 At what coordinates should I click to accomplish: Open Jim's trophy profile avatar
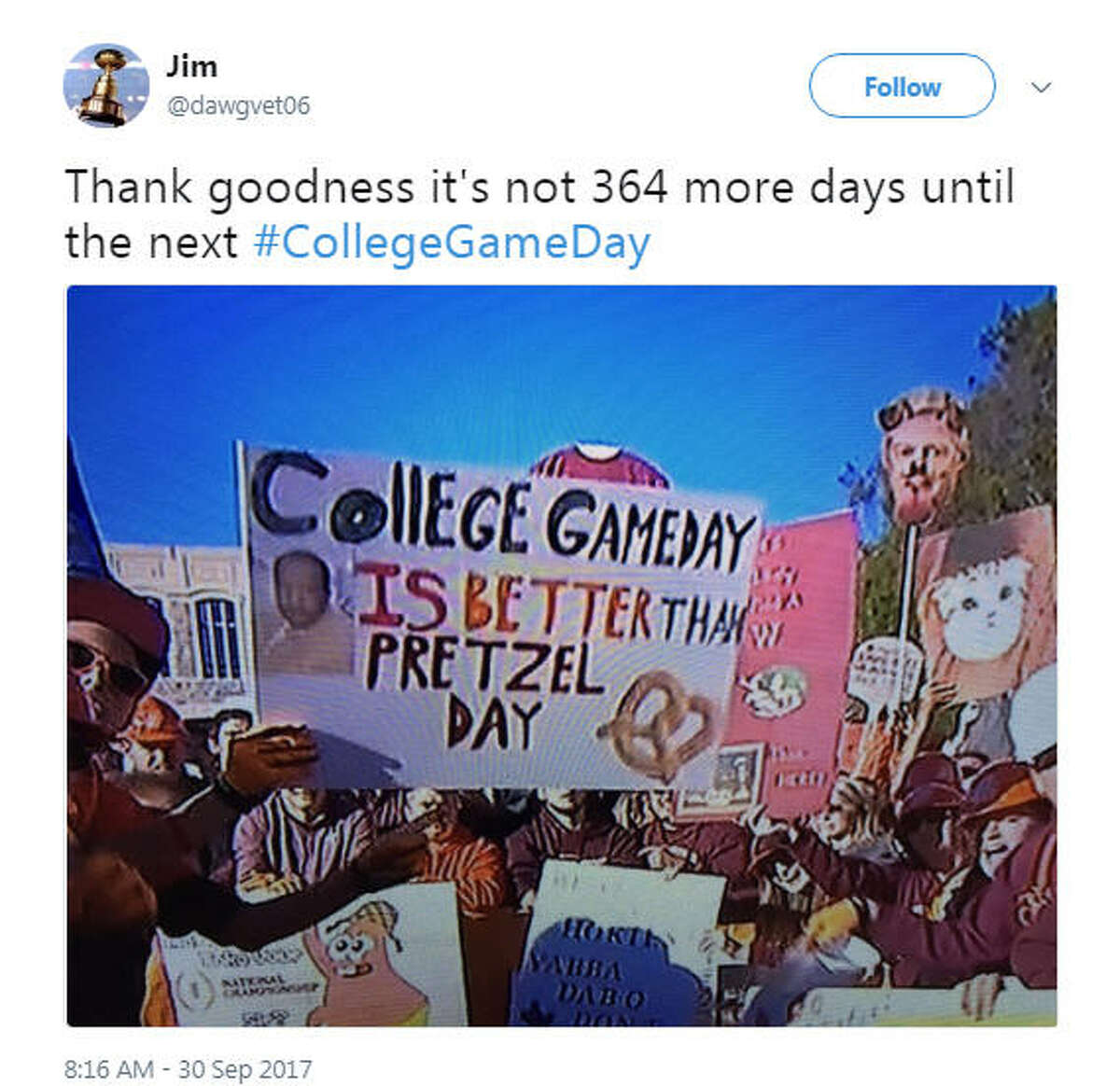(105, 85)
